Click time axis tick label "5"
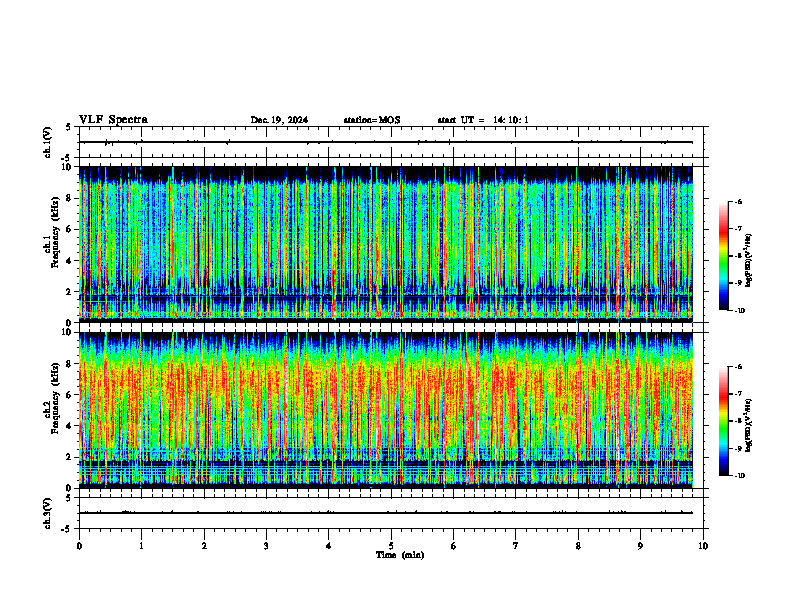This screenshot has width=792, height=612. [x=391, y=546]
